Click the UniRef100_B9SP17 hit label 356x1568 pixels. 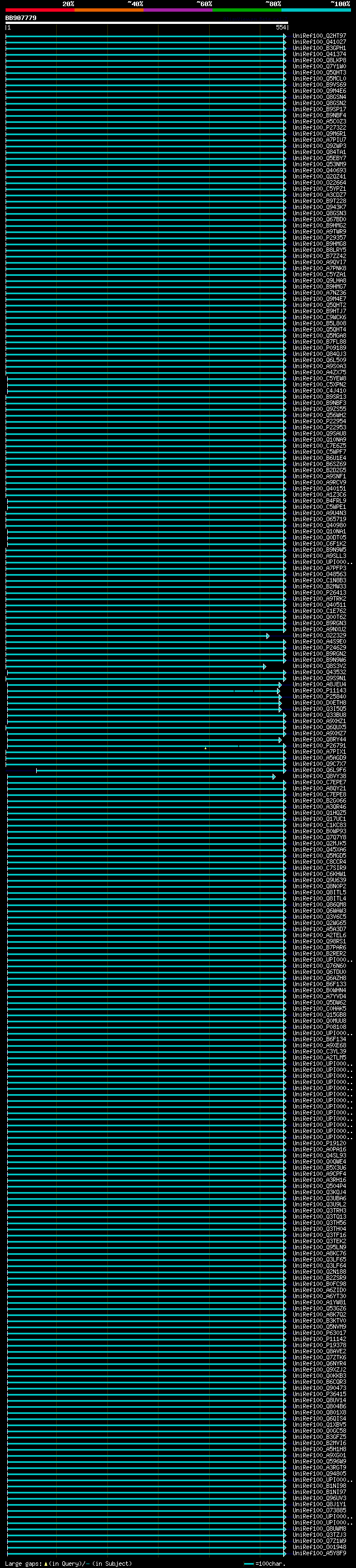(319, 110)
